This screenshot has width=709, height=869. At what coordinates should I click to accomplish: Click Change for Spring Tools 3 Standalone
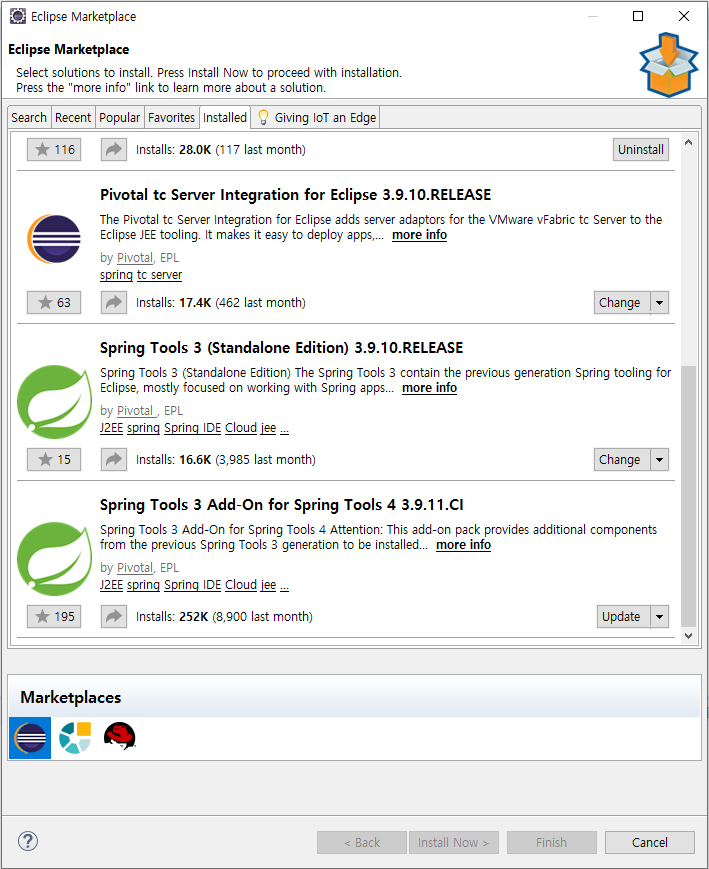pos(621,459)
